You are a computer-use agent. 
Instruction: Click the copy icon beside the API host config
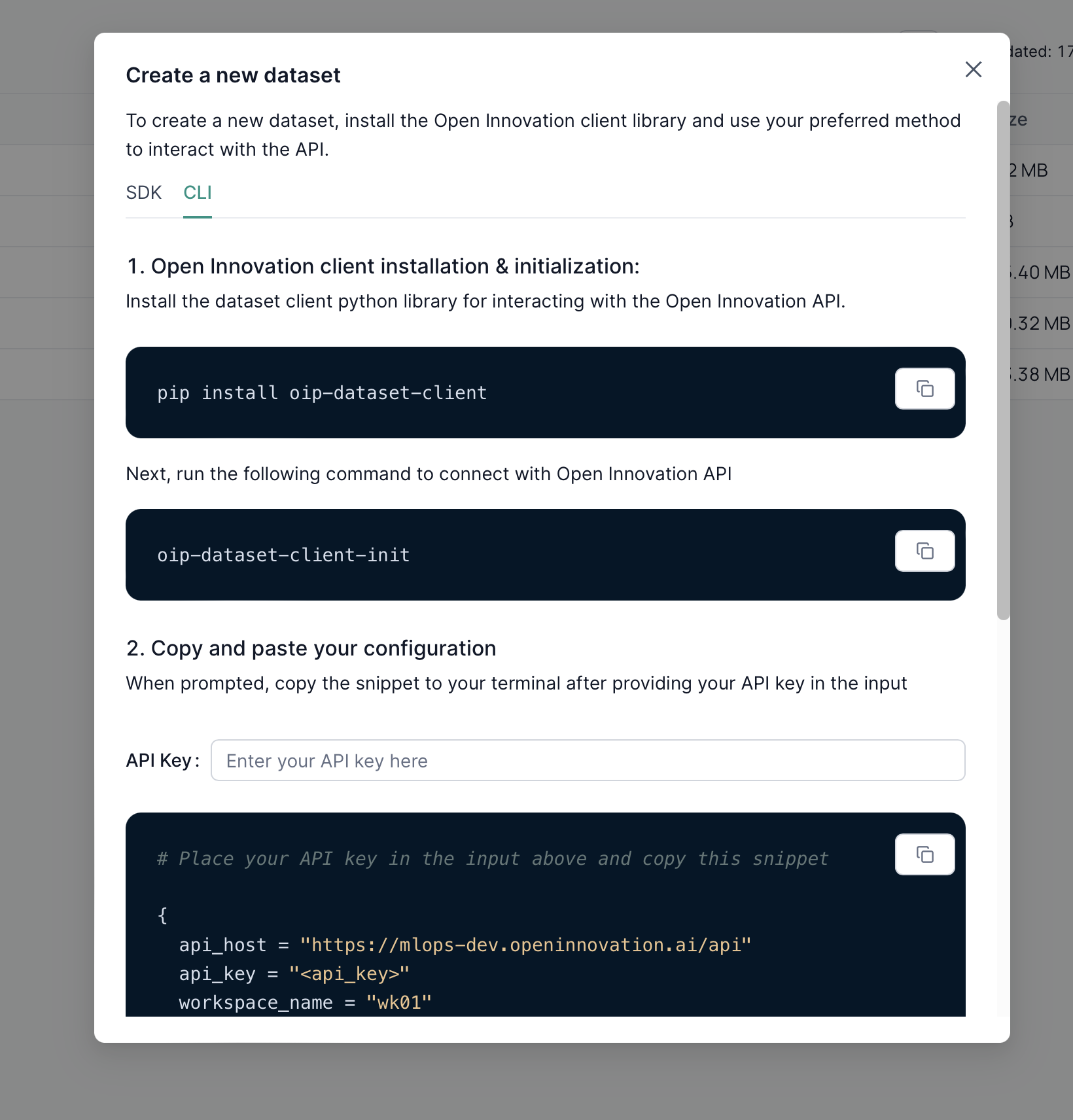924,854
